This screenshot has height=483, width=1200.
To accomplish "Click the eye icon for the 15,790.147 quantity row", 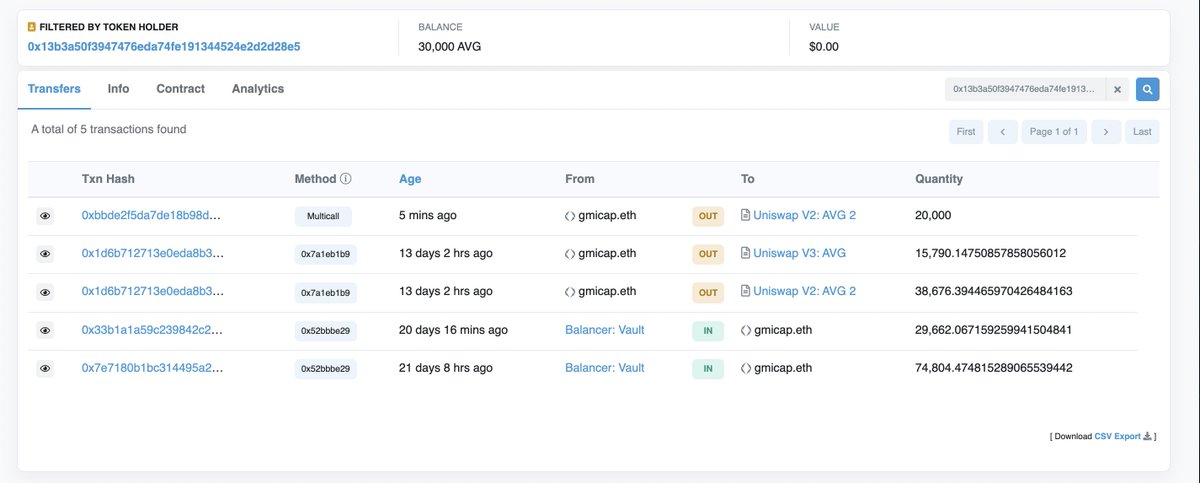I will [x=45, y=254].
